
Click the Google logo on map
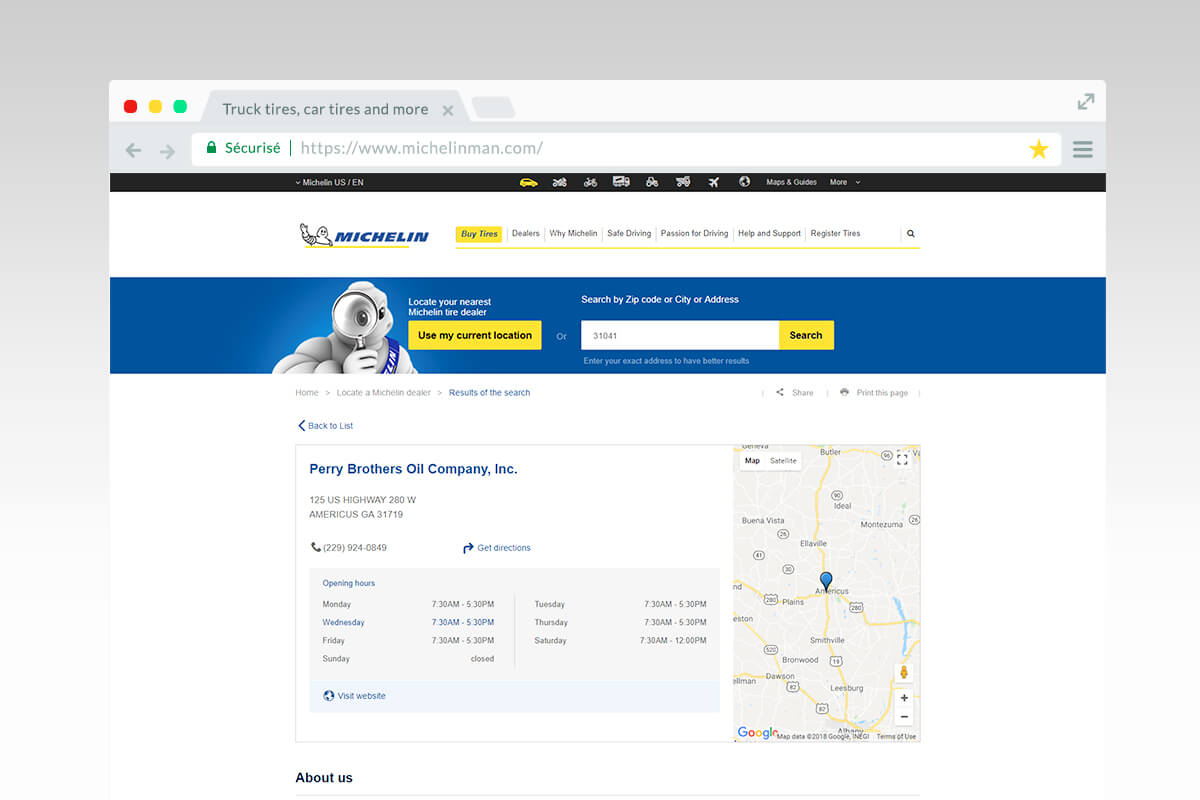coord(757,733)
